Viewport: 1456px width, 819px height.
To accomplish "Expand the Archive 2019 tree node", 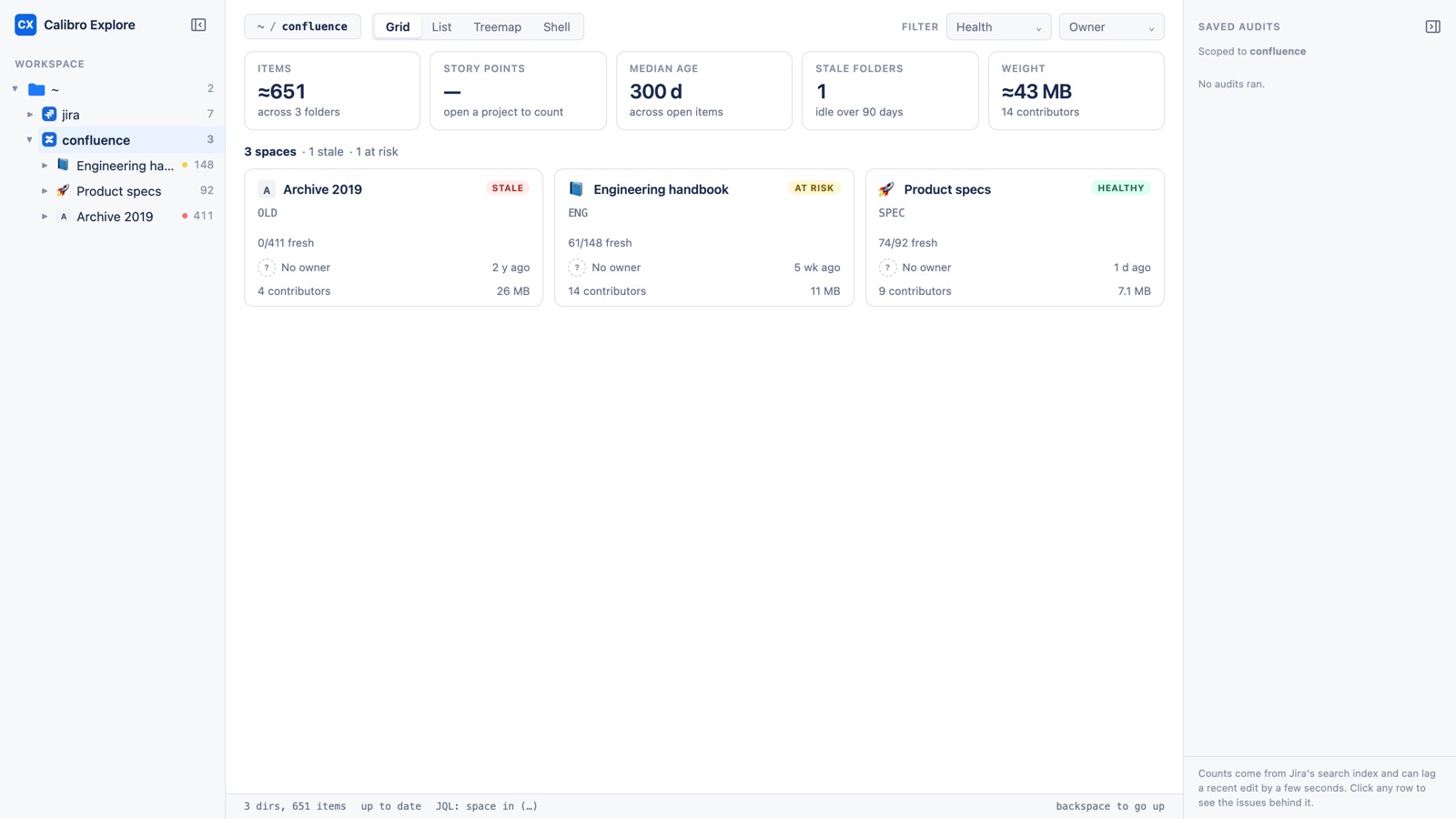I will pyautogui.click(x=45, y=217).
